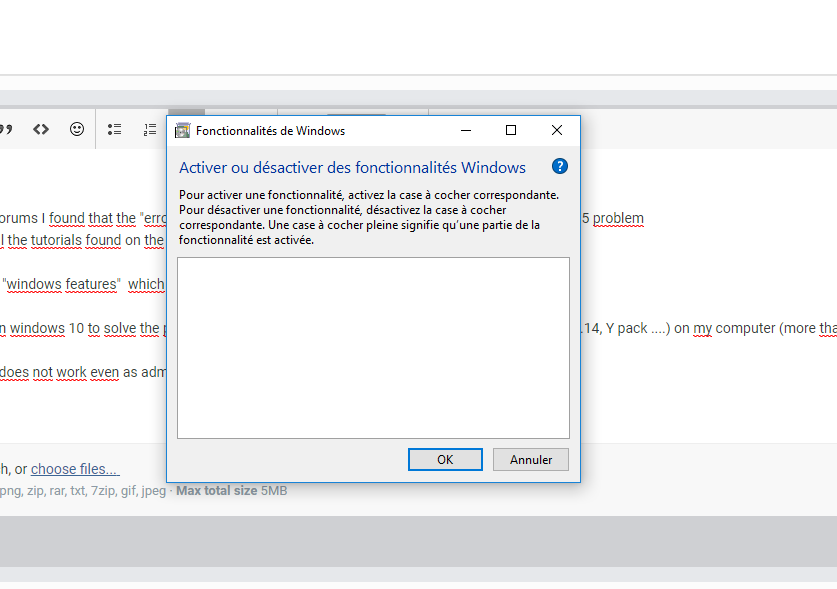Click the Annuler button

[x=531, y=460]
